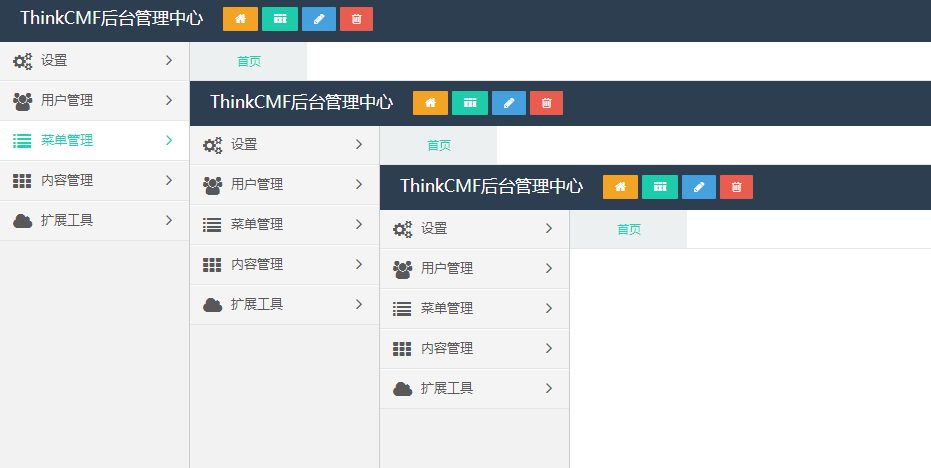The image size is (931, 468).
Task: Expand the 用户管理 chevron in the outermost sidebar
Action: (x=169, y=100)
